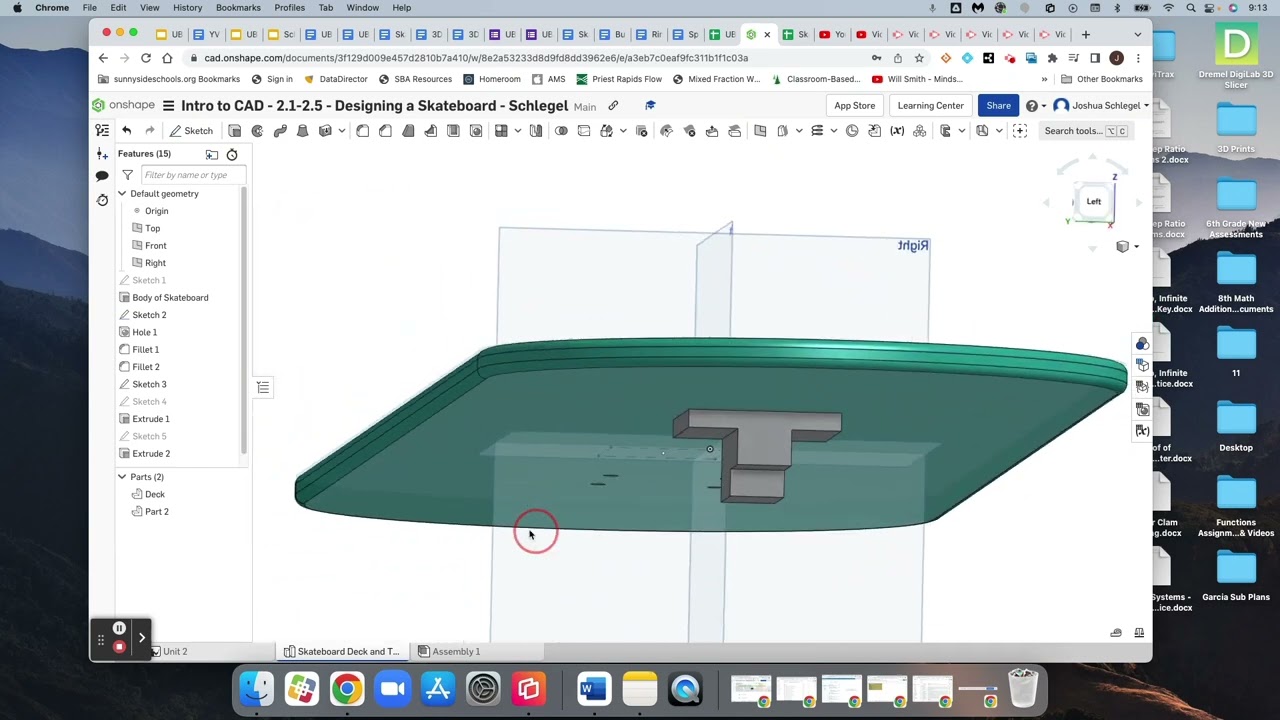Select the Sweep tool

[280, 131]
